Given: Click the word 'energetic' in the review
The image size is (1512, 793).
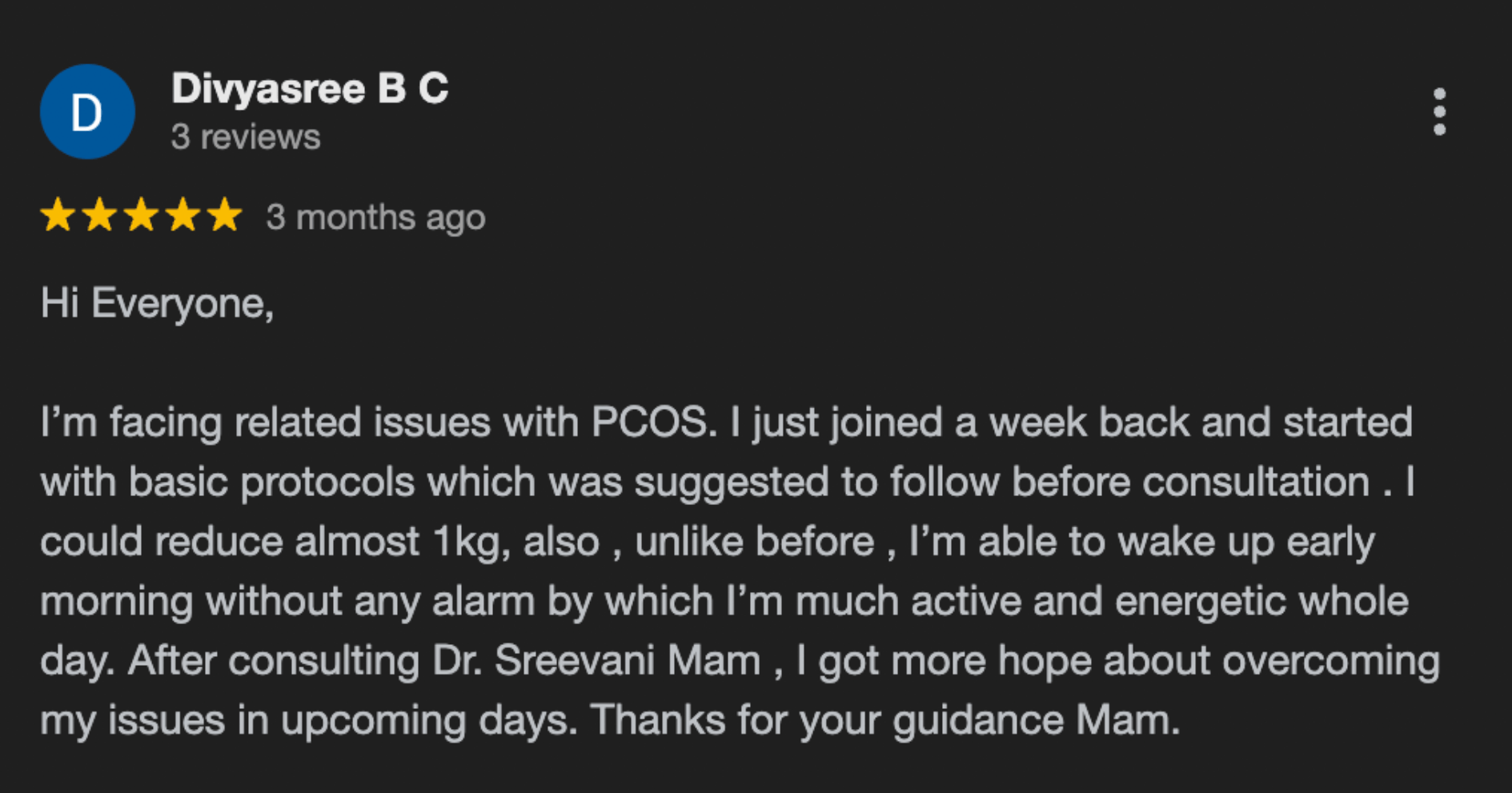Looking at the screenshot, I should (1200, 601).
